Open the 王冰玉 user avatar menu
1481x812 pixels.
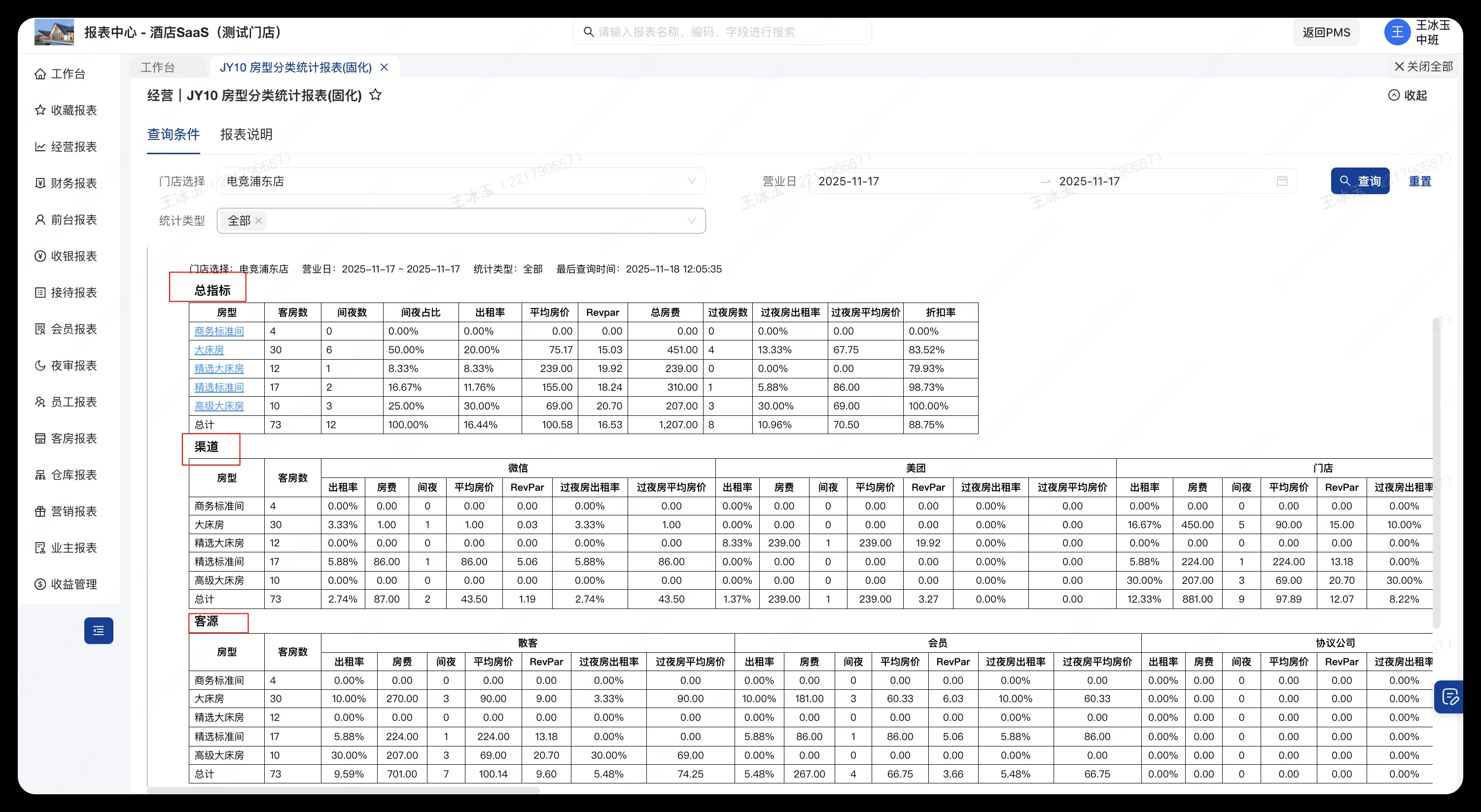point(1397,32)
